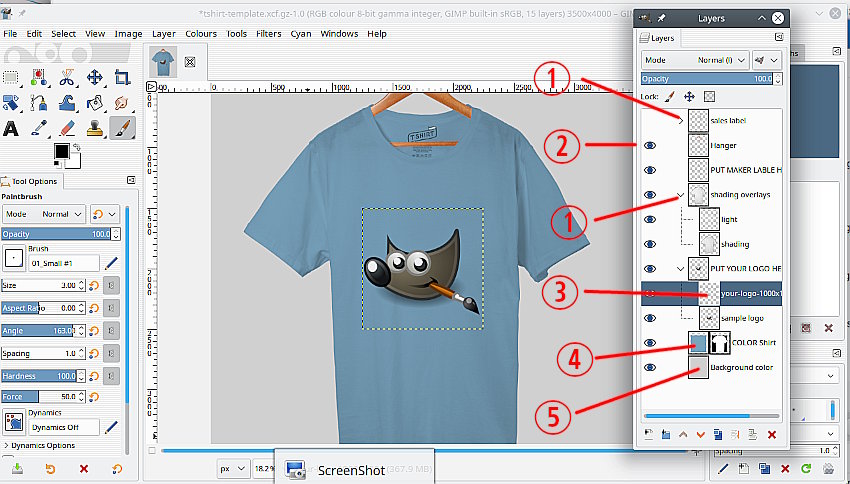Viewport: 850px width, 484px height.
Task: Edit dynamics pencil icon beside Dynamics Off
Action: [111, 427]
